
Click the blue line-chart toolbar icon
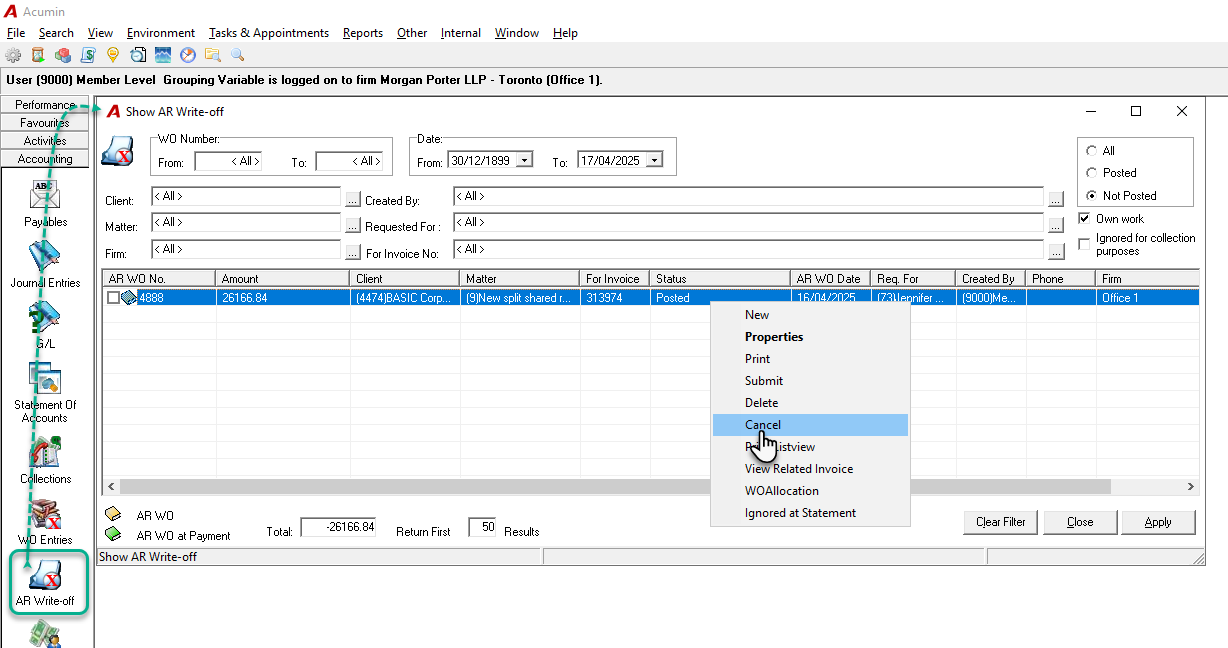pos(163,55)
